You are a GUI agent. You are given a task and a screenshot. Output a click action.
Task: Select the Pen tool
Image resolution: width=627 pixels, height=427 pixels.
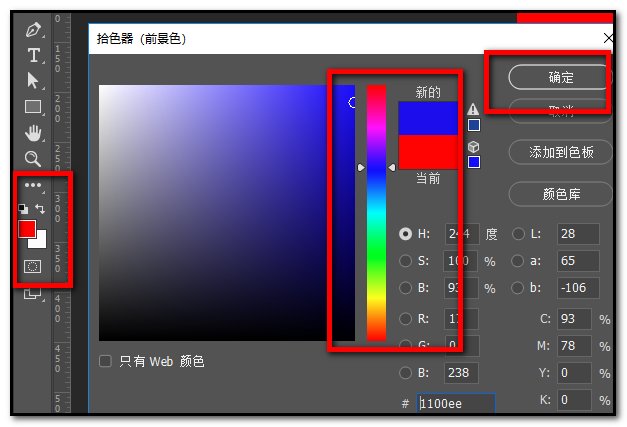tap(33, 30)
